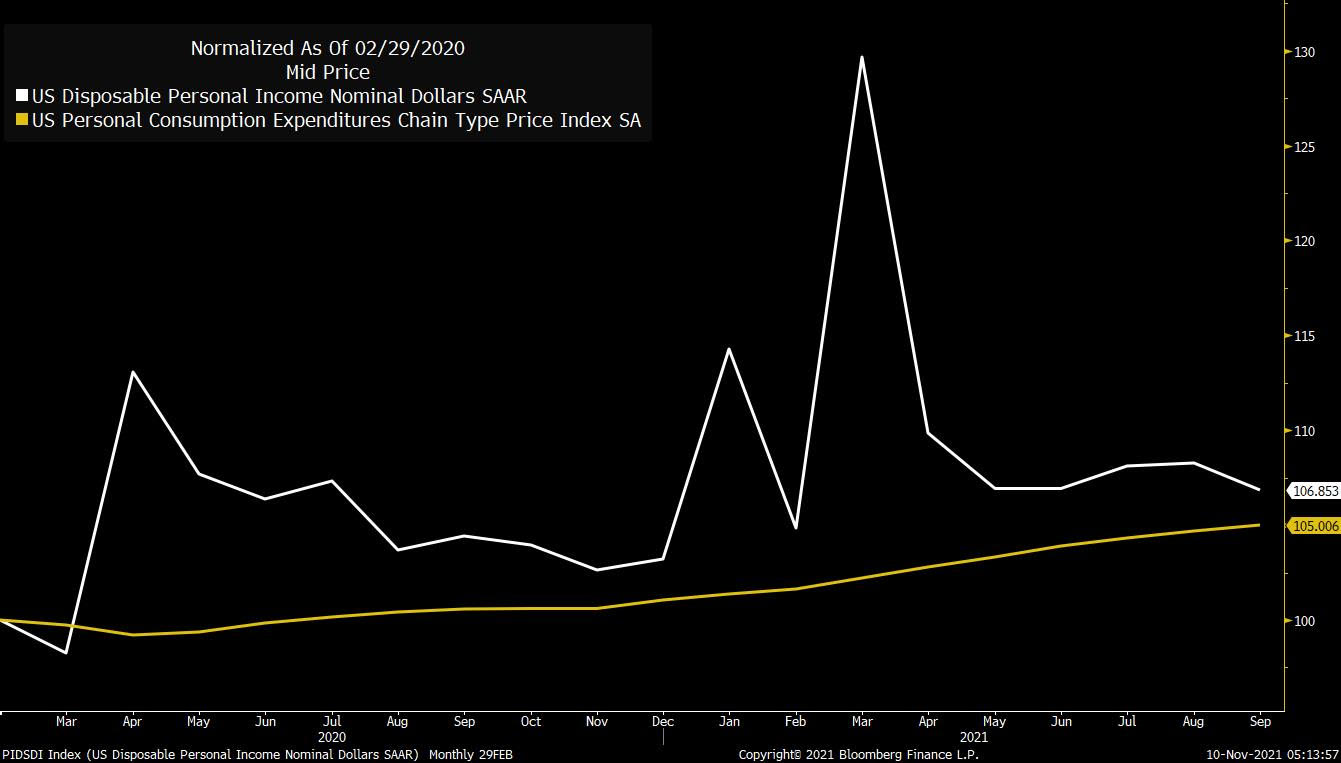Viewport: 1341px width, 763px height.
Task: Click the 115 tick label on the y-axis
Action: [x=1303, y=337]
